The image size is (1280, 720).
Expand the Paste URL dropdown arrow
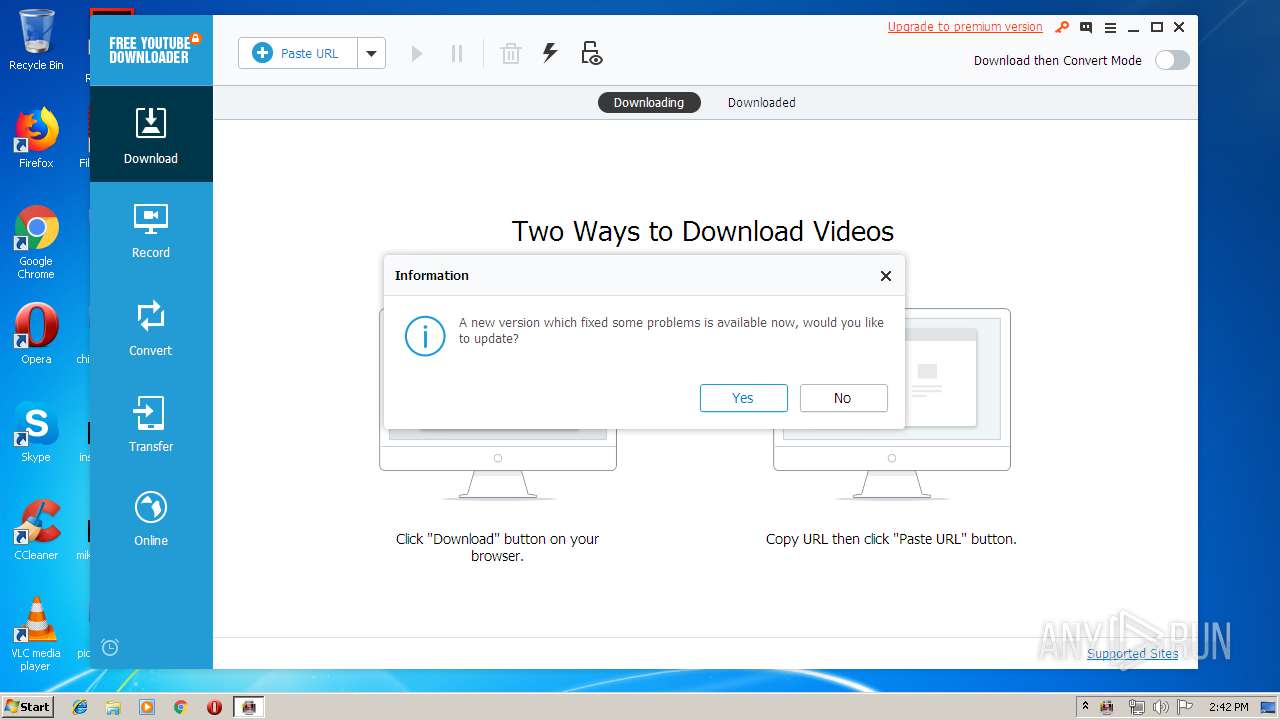click(x=371, y=53)
